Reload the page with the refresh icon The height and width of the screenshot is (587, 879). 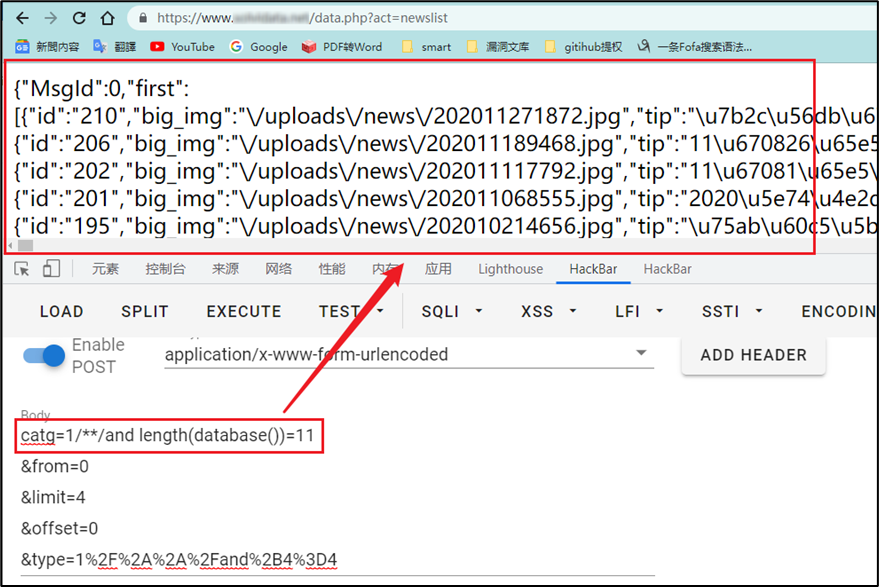(x=79, y=18)
